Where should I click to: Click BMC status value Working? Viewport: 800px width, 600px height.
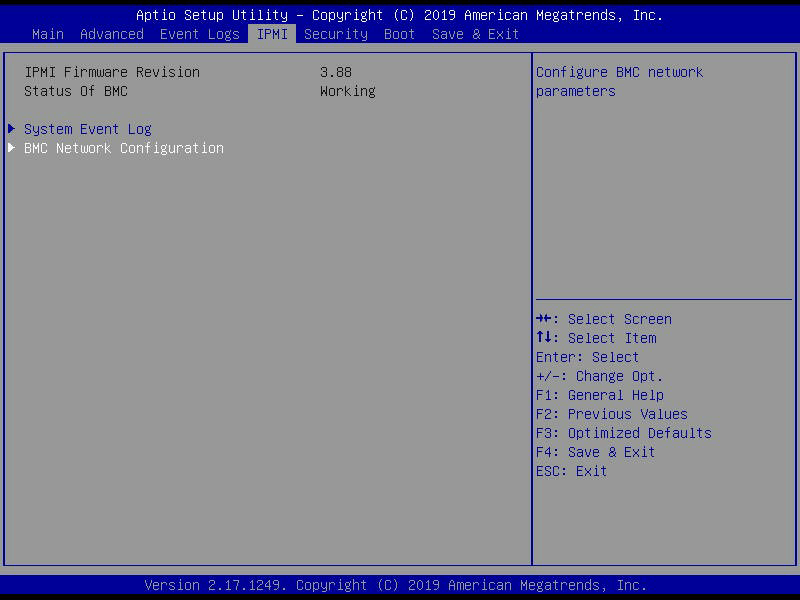pyautogui.click(x=348, y=91)
